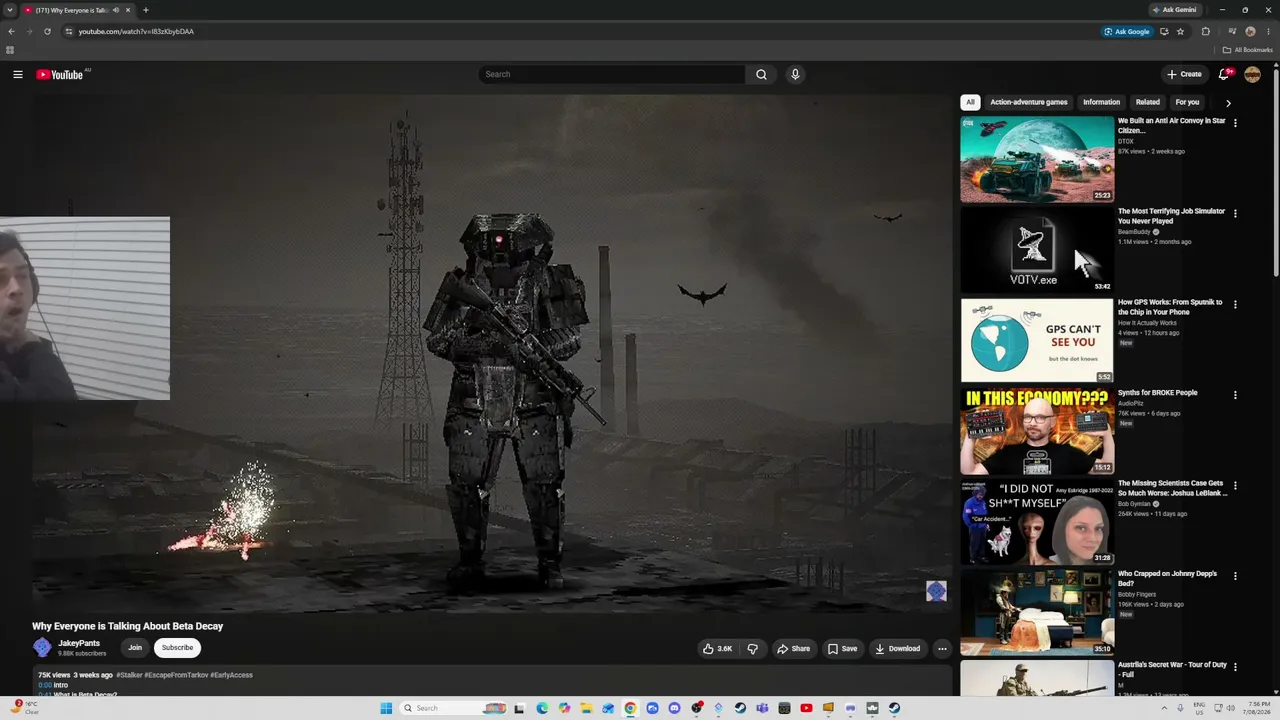Open options for Johnny Depp's Bed video
The height and width of the screenshot is (720, 1280).
pos(1235,576)
